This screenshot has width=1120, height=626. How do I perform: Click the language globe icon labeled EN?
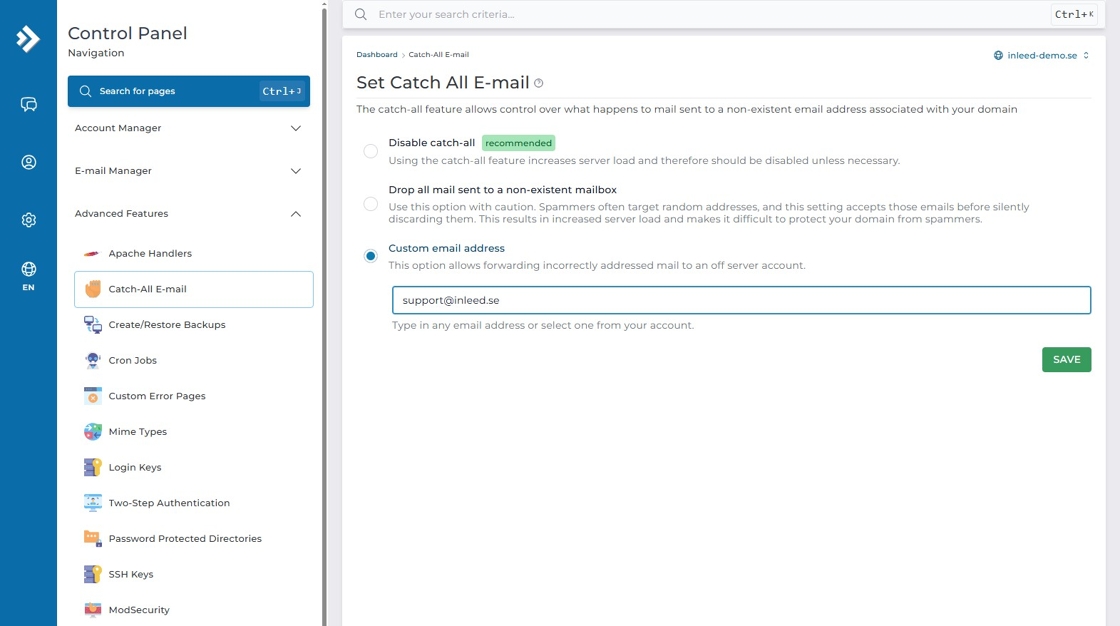coord(28,272)
